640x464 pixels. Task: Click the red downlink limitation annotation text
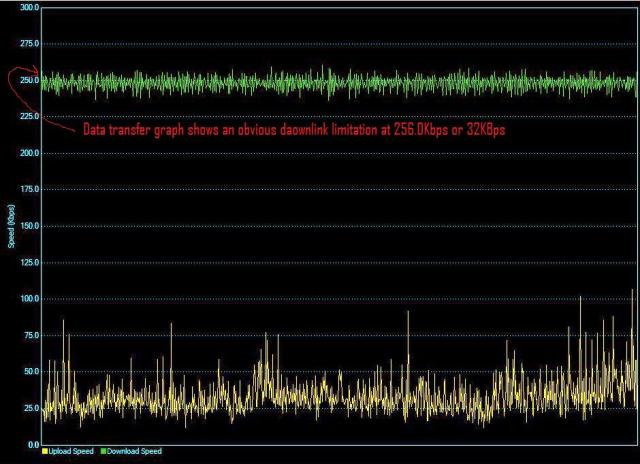(x=294, y=130)
